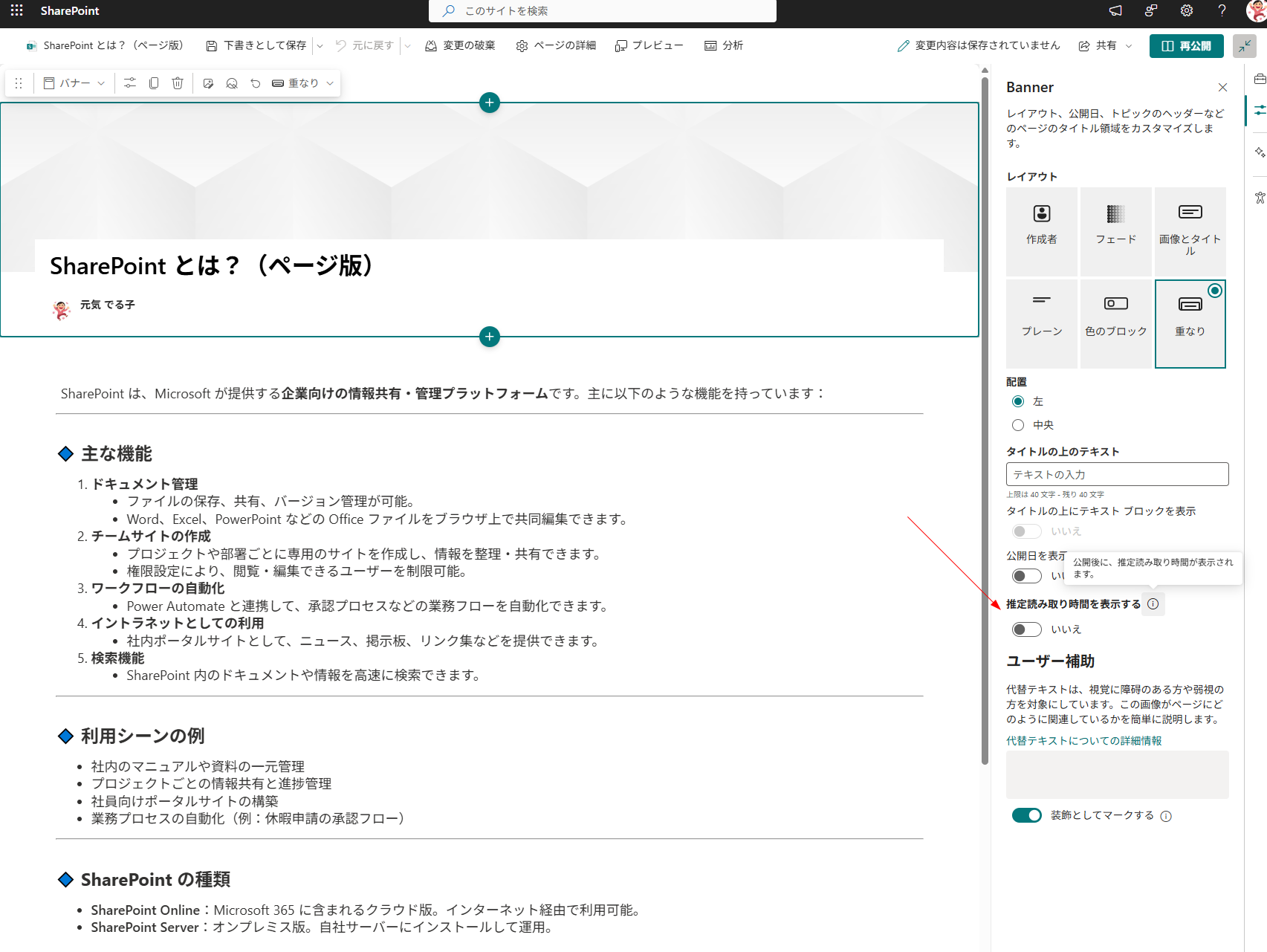Open banner properties sliders icon in toolbar
The height and width of the screenshot is (952, 1267).
(x=130, y=83)
